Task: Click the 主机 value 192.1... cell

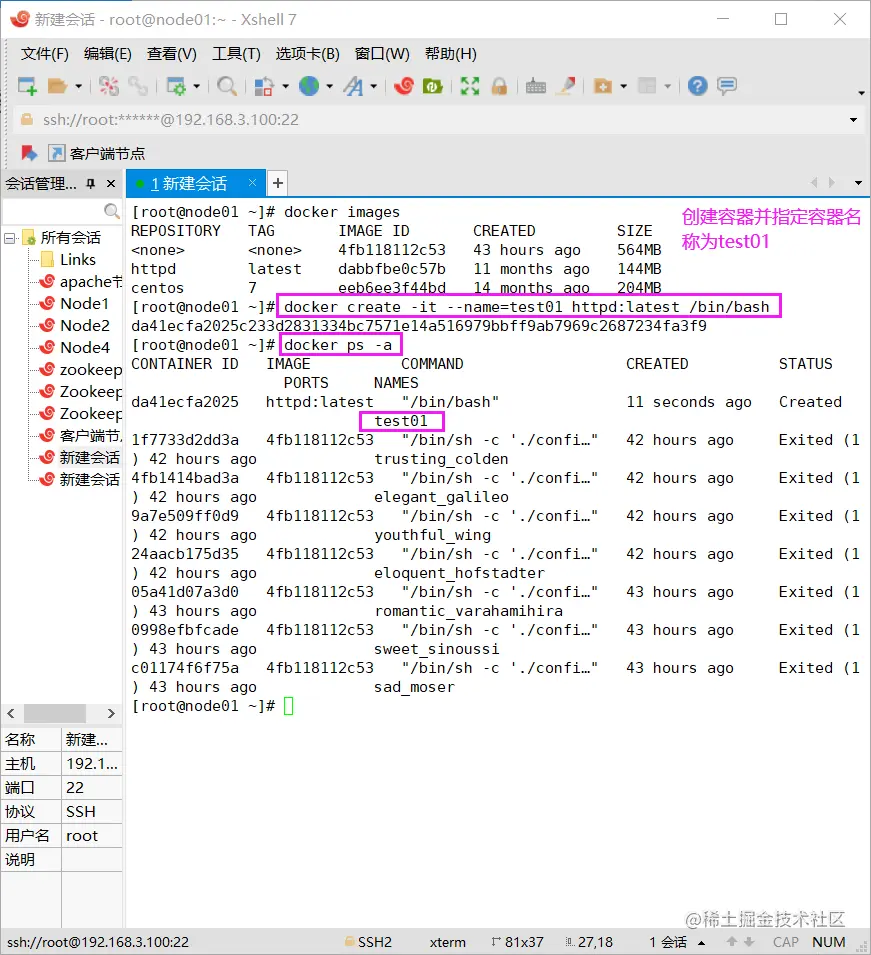Action: [x=92, y=764]
